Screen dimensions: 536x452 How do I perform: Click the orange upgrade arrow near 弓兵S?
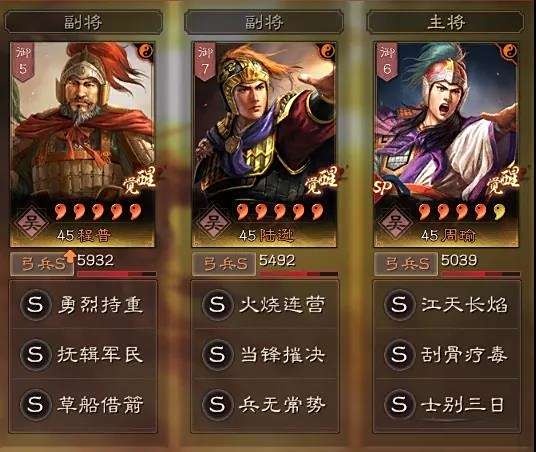click(70, 256)
